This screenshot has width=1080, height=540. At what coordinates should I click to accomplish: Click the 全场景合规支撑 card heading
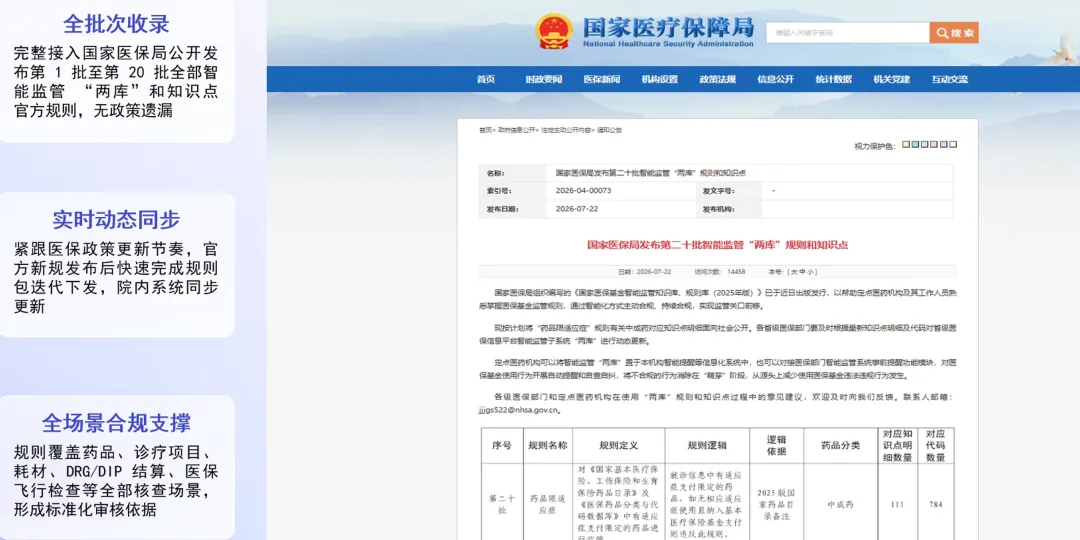tap(116, 423)
